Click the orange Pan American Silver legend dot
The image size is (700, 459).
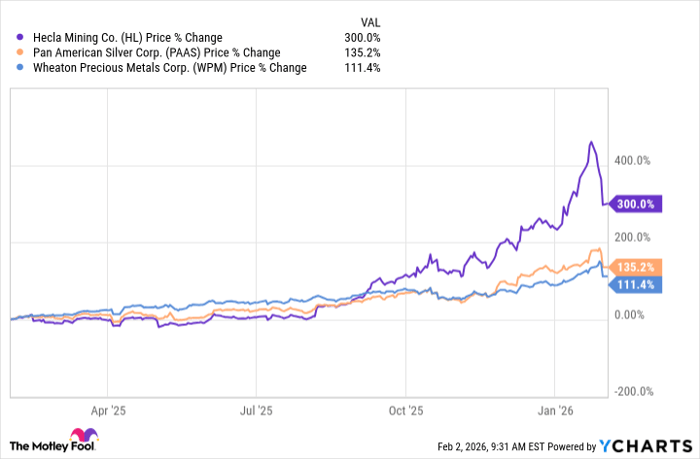coord(20,52)
